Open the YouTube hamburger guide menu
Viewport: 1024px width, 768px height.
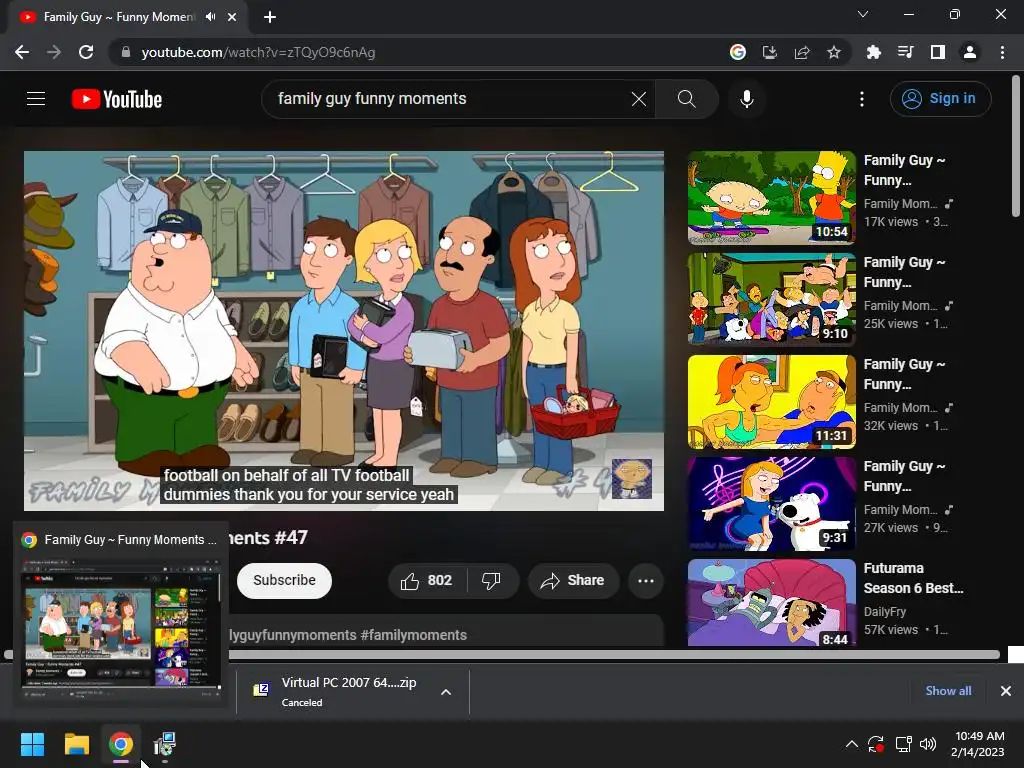[x=36, y=99]
